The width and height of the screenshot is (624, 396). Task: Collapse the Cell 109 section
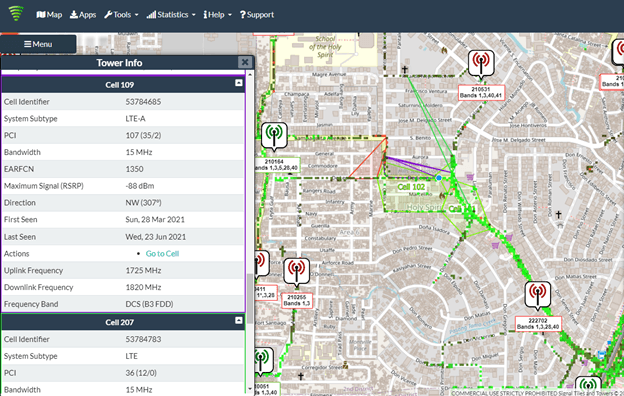point(238,83)
